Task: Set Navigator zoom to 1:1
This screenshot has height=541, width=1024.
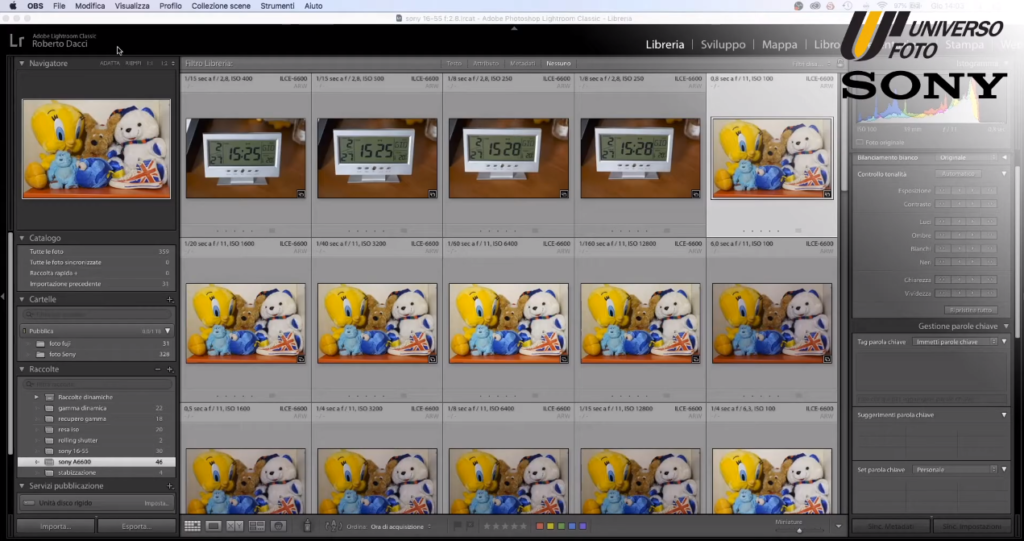Action: (150, 63)
